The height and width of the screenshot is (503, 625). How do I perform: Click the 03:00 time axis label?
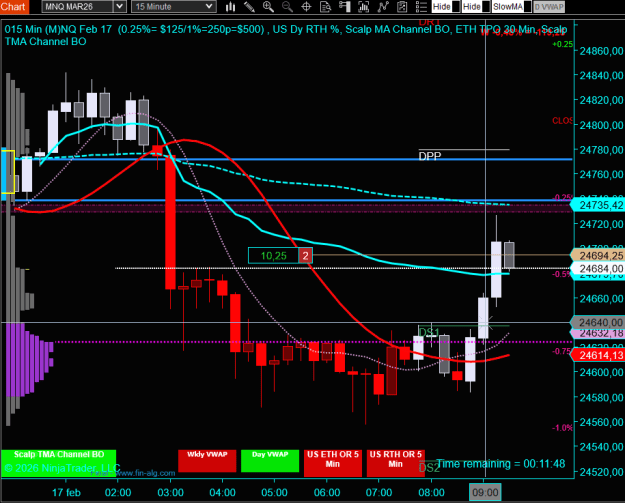tap(170, 493)
